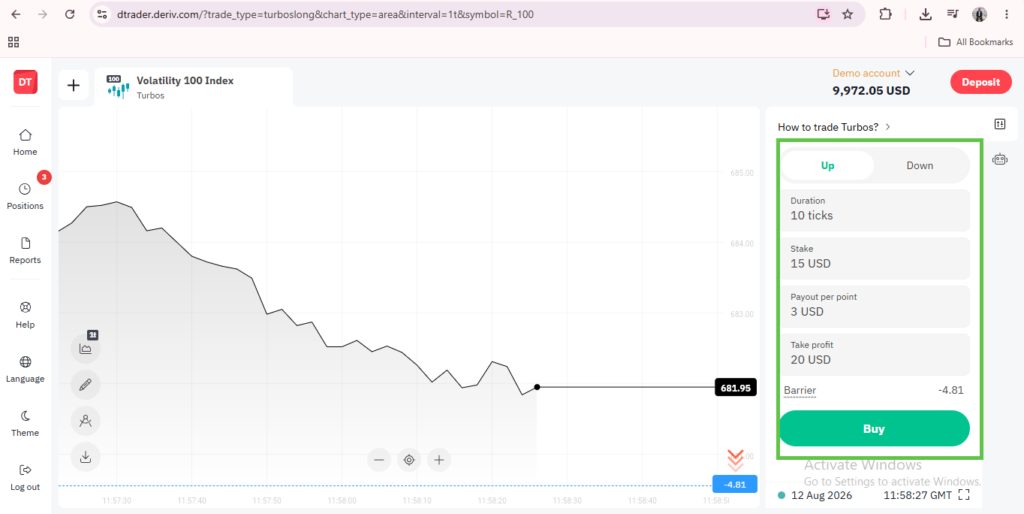1024x514 pixels.
Task: Open Positions in the sidebar
Action: click(25, 196)
